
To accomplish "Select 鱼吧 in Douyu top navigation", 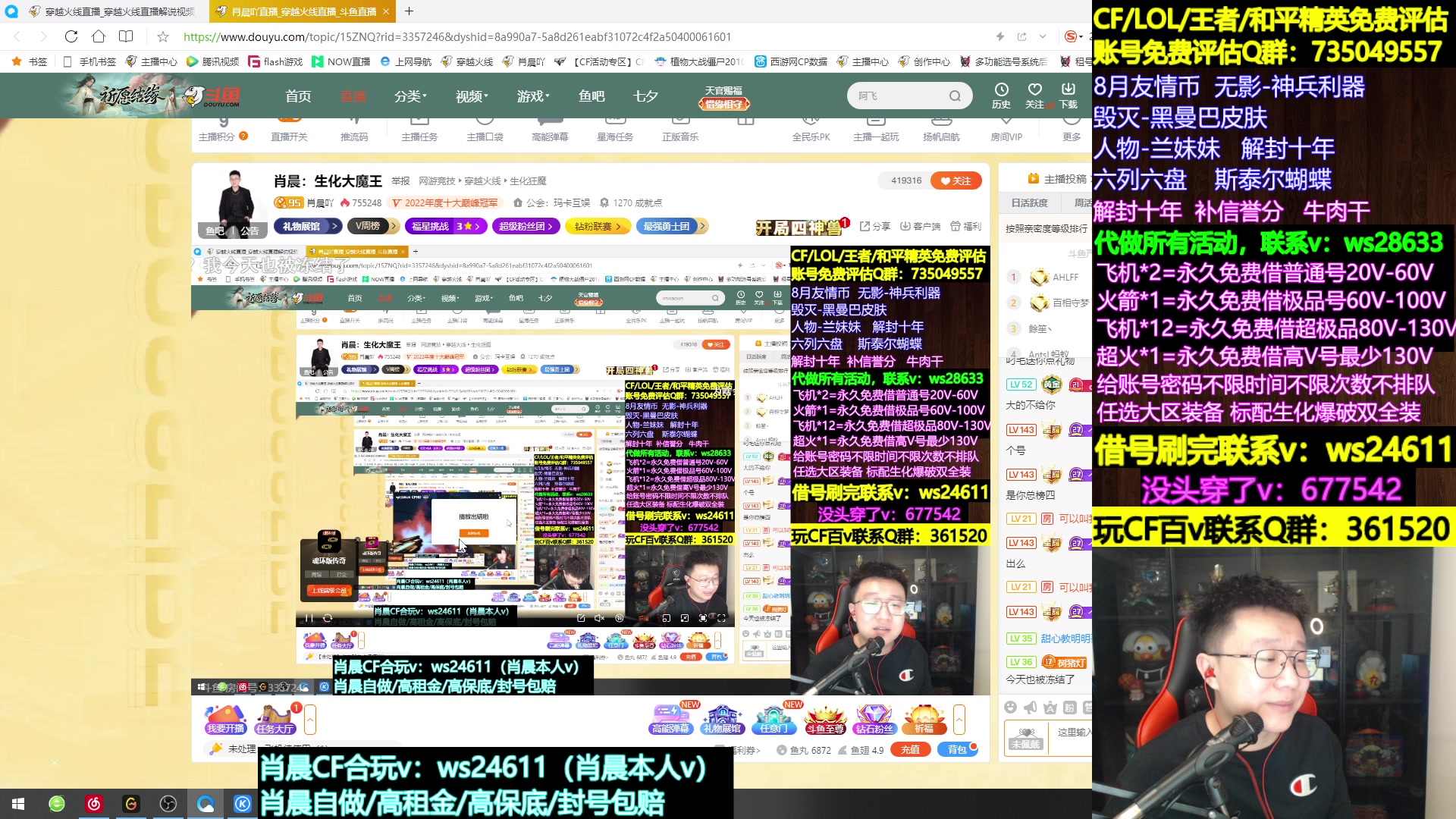I will 591,96.
